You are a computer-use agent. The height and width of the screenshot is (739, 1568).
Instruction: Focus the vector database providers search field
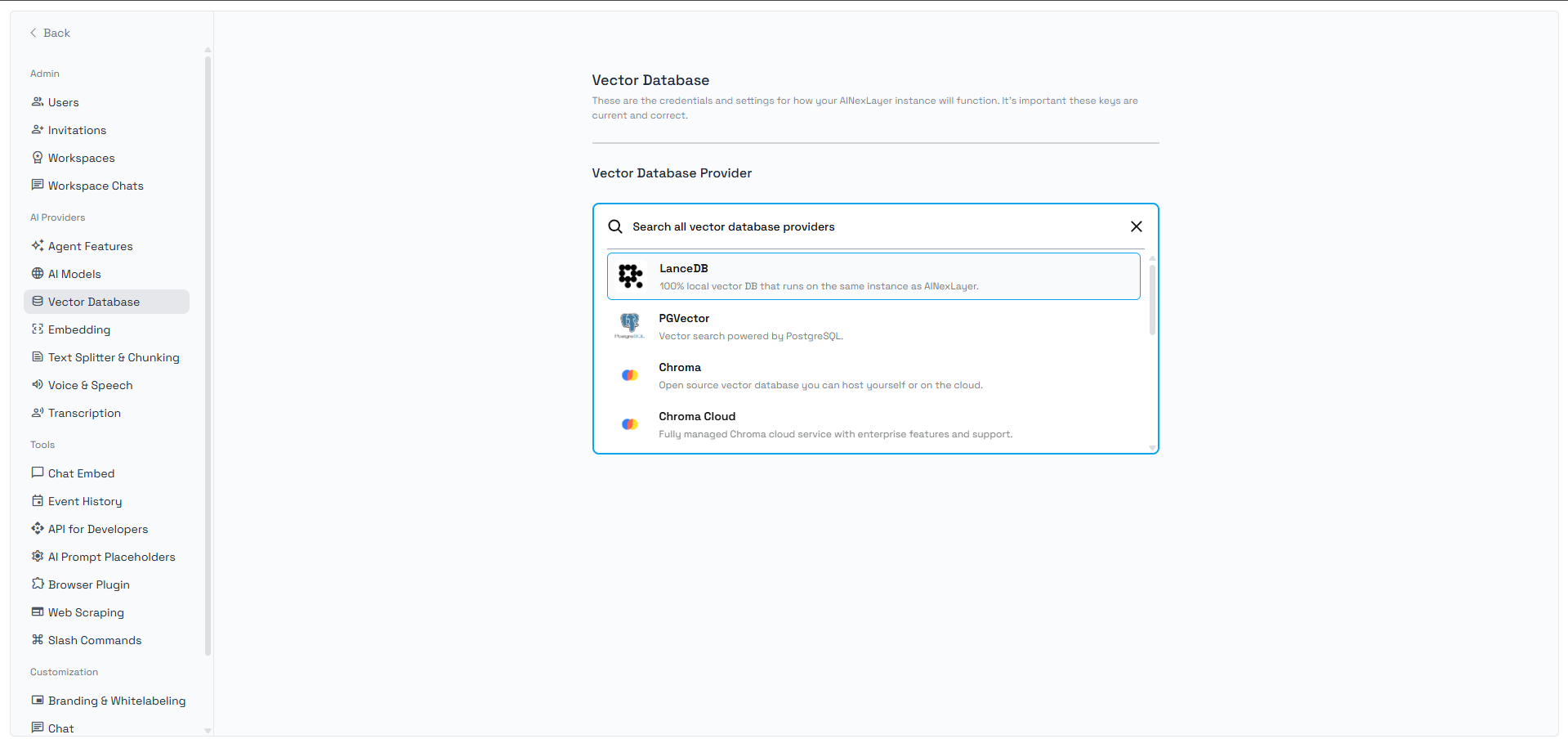click(x=874, y=226)
